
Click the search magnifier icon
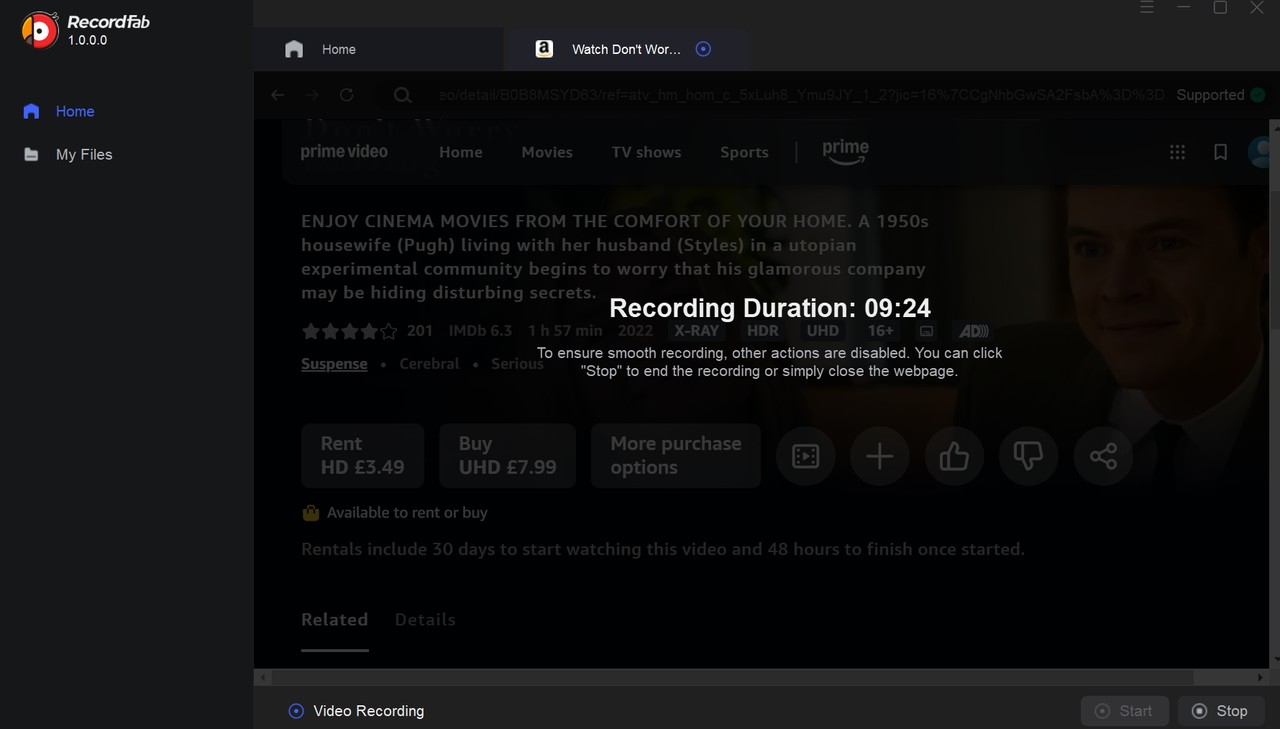[402, 95]
